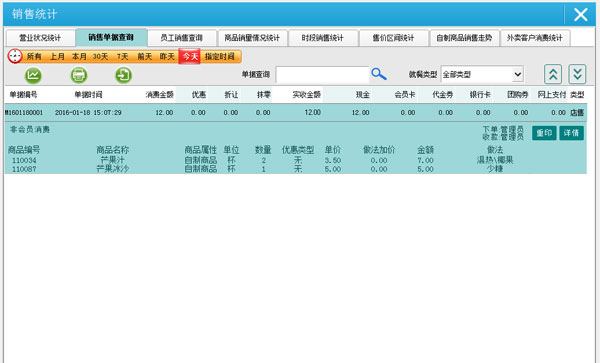Select the 昨天 time filter
Viewport: 600px width, 363px height.
coord(167,57)
